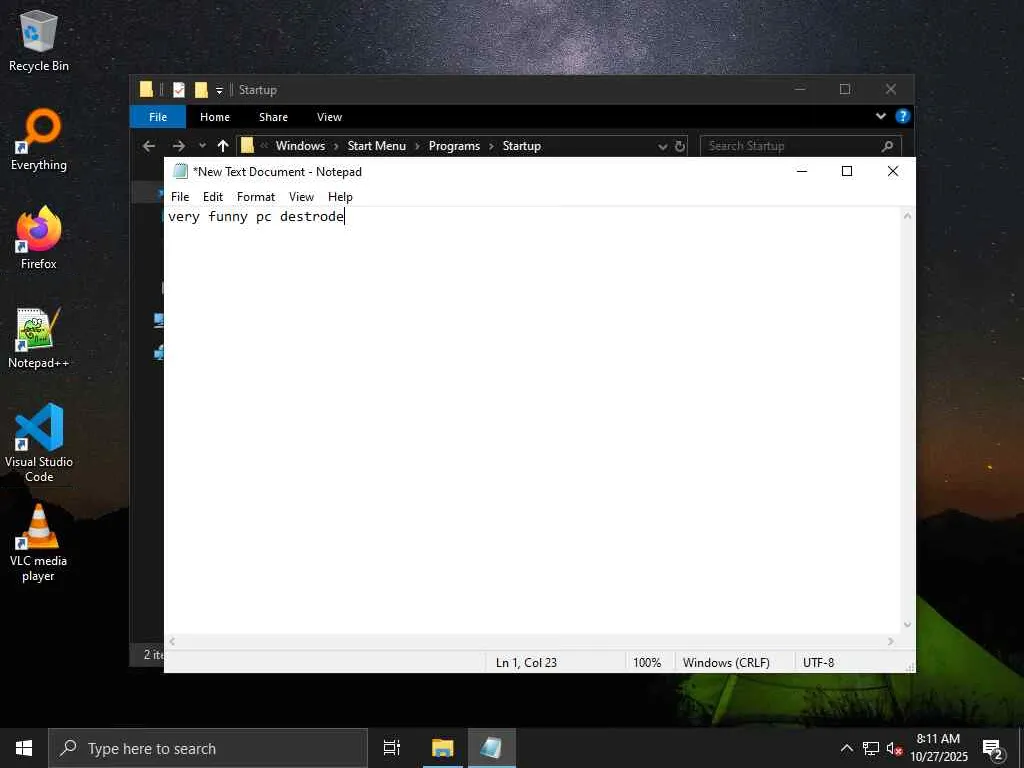Refresh the Startup folder view
Image resolution: width=1024 pixels, height=768 pixels.
[x=680, y=146]
